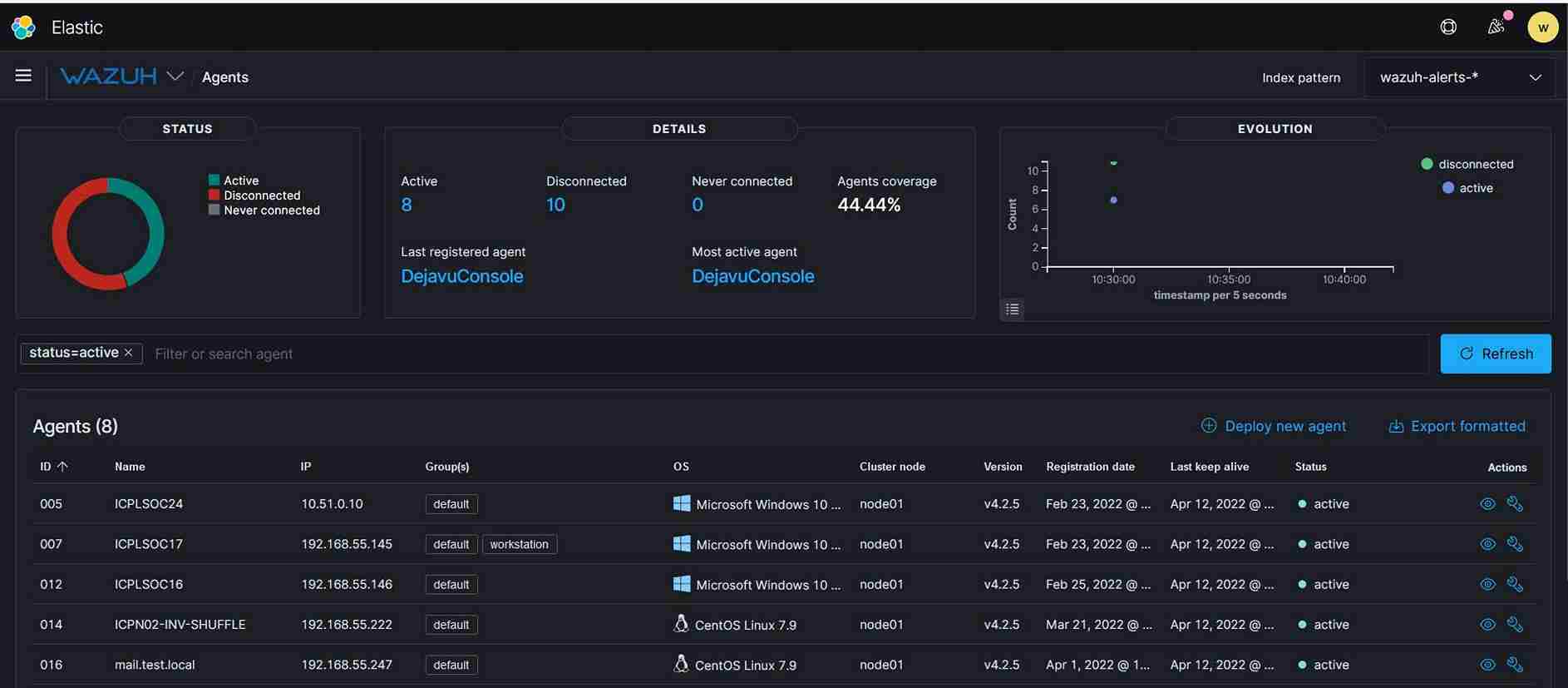Focus the Filter or search agent field

point(786,354)
